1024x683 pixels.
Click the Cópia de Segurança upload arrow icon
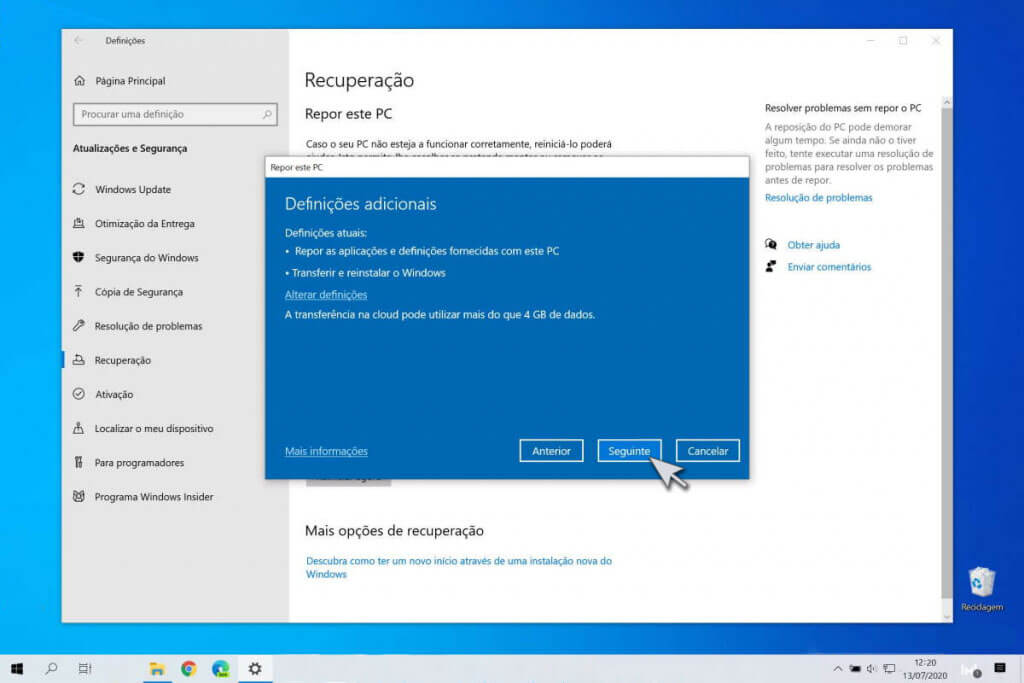[79, 291]
